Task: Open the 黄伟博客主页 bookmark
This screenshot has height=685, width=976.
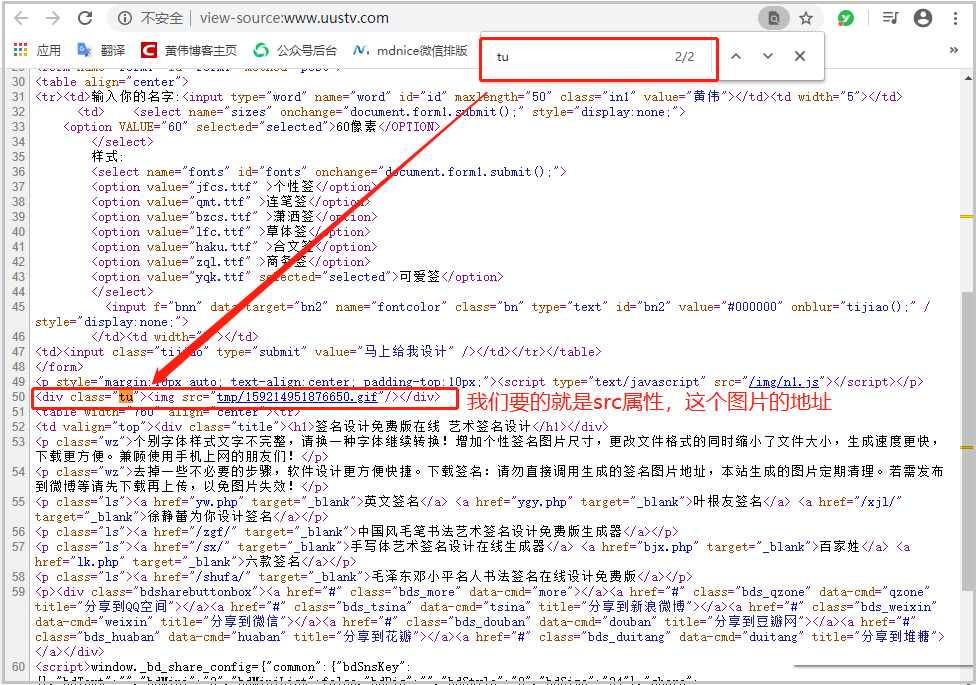Action: [x=189, y=50]
